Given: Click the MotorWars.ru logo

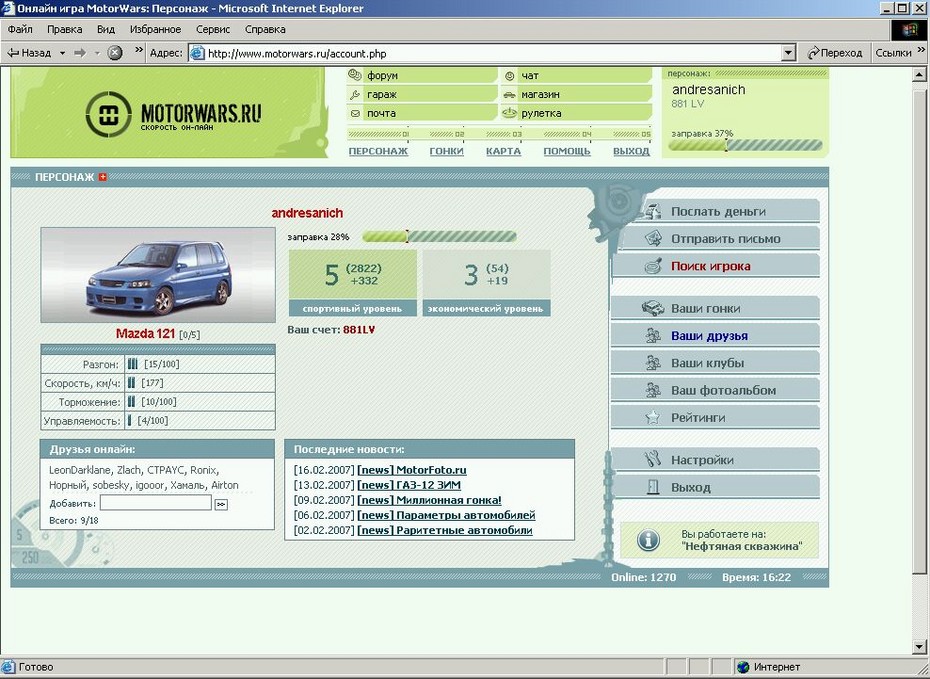Looking at the screenshot, I should (x=173, y=114).
